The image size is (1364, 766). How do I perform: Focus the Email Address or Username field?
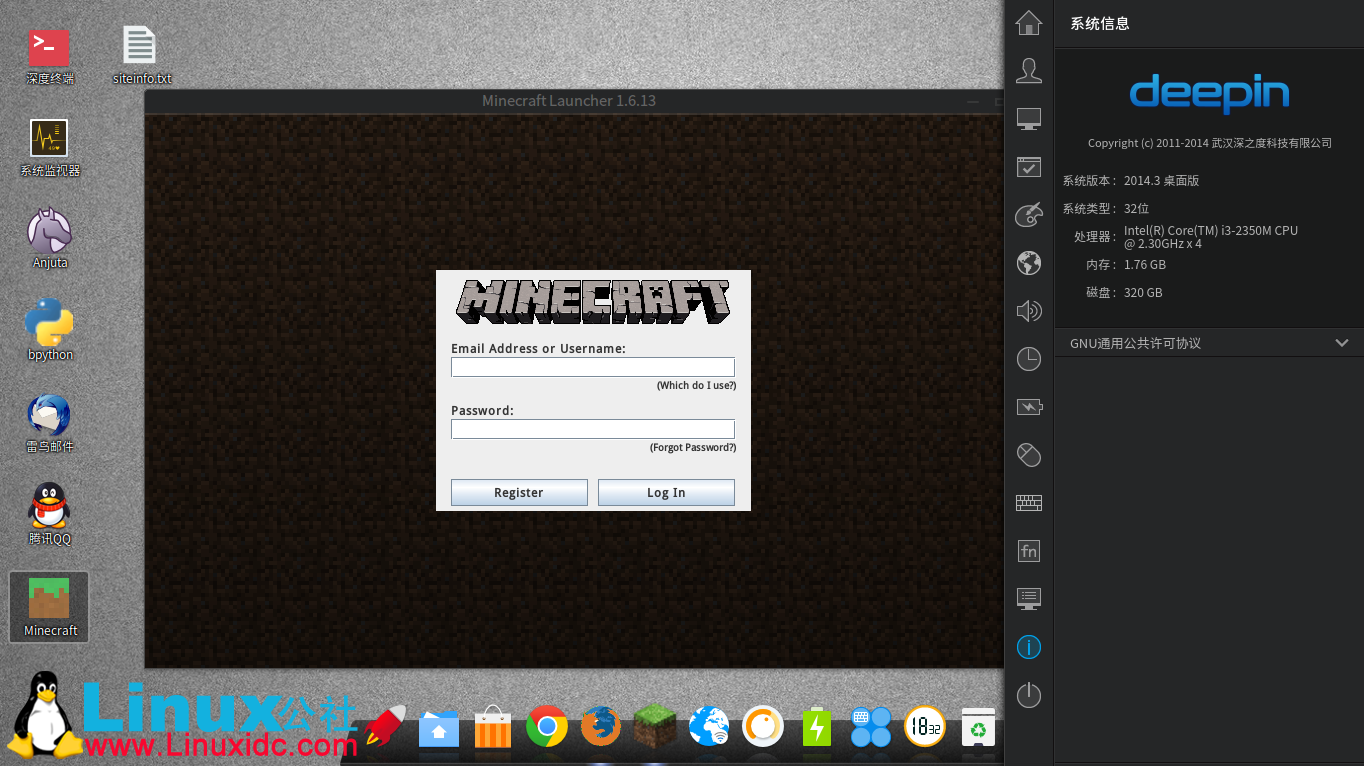coord(593,367)
